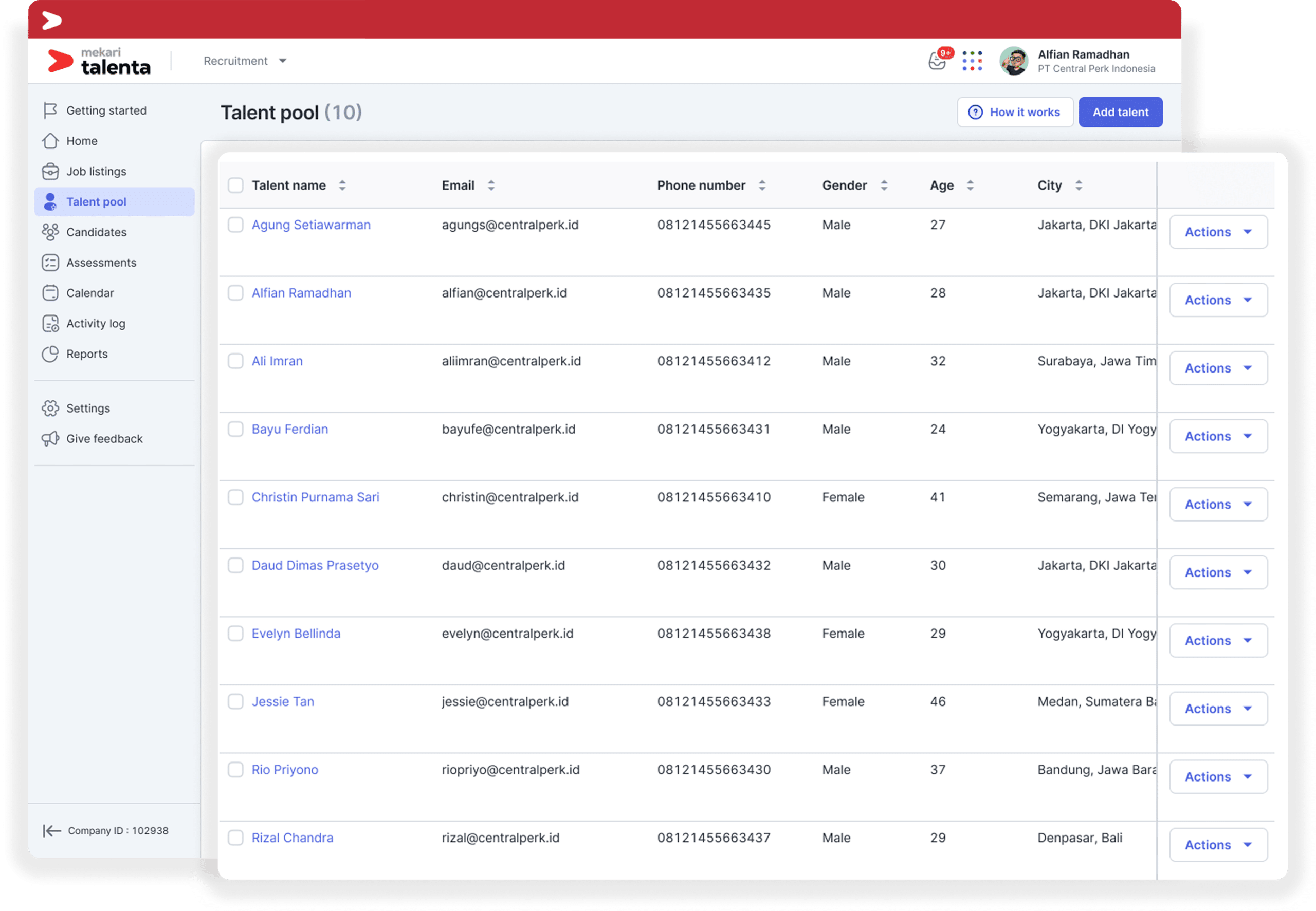Open Settings from the sidebar
Image resolution: width=1316 pixels, height=911 pixels.
[x=88, y=407]
